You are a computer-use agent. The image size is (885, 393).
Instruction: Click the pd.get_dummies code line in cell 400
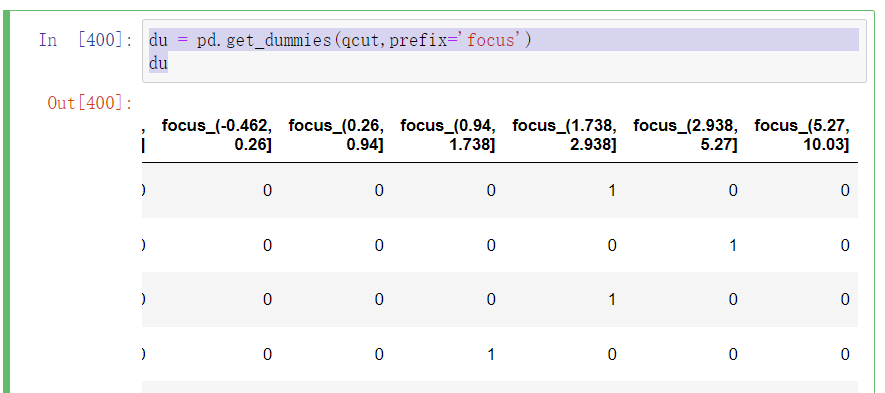[340, 41]
